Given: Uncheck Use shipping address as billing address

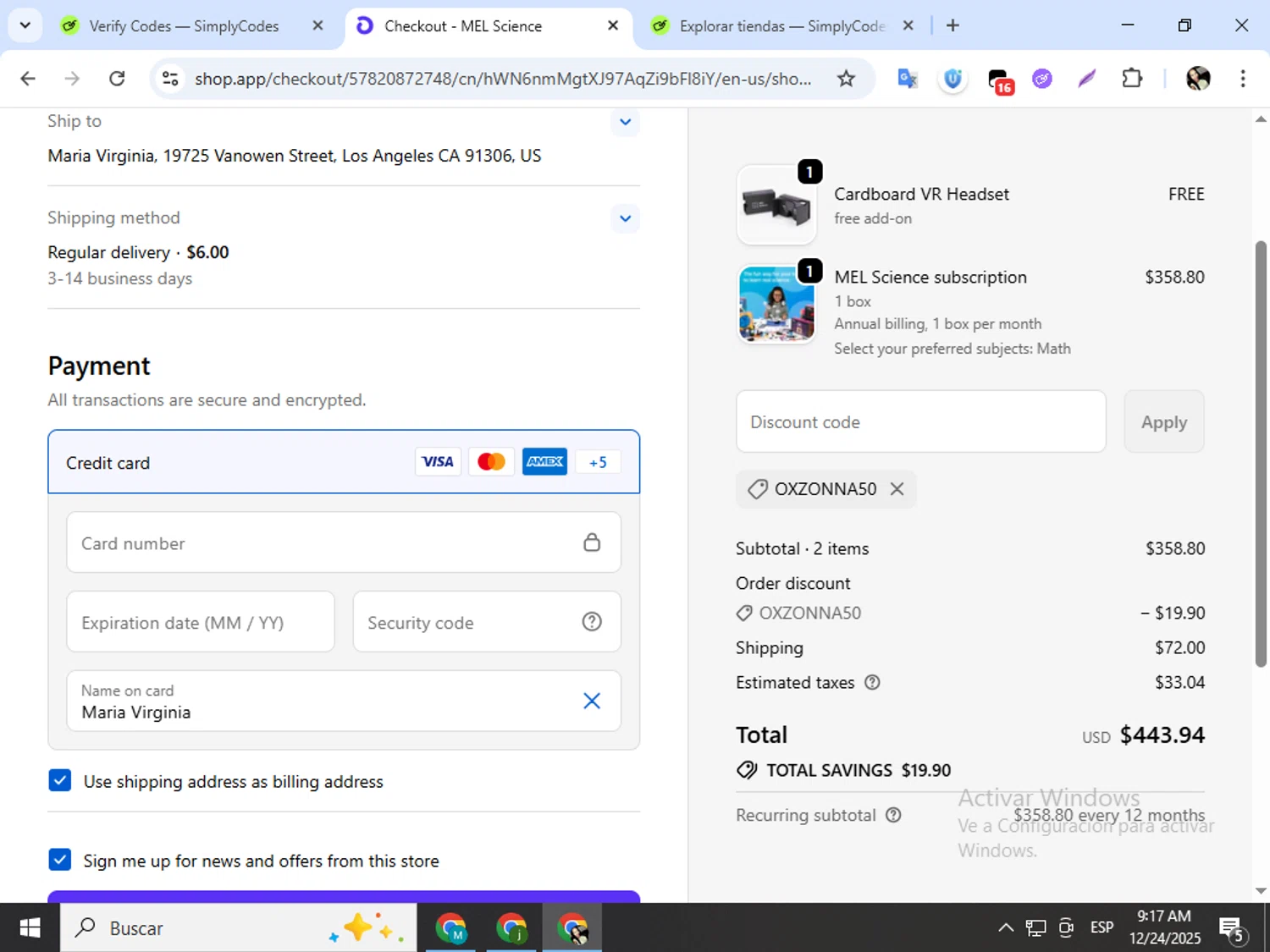Looking at the screenshot, I should [60, 780].
